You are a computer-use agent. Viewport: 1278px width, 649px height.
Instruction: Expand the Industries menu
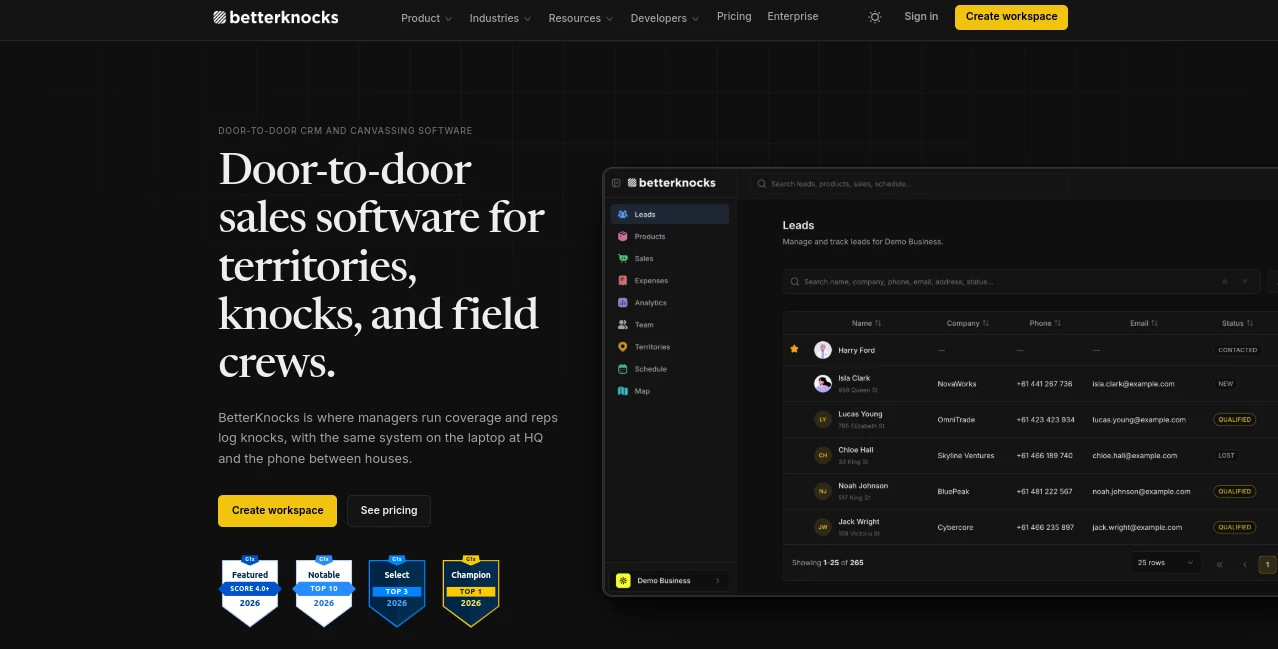[500, 18]
